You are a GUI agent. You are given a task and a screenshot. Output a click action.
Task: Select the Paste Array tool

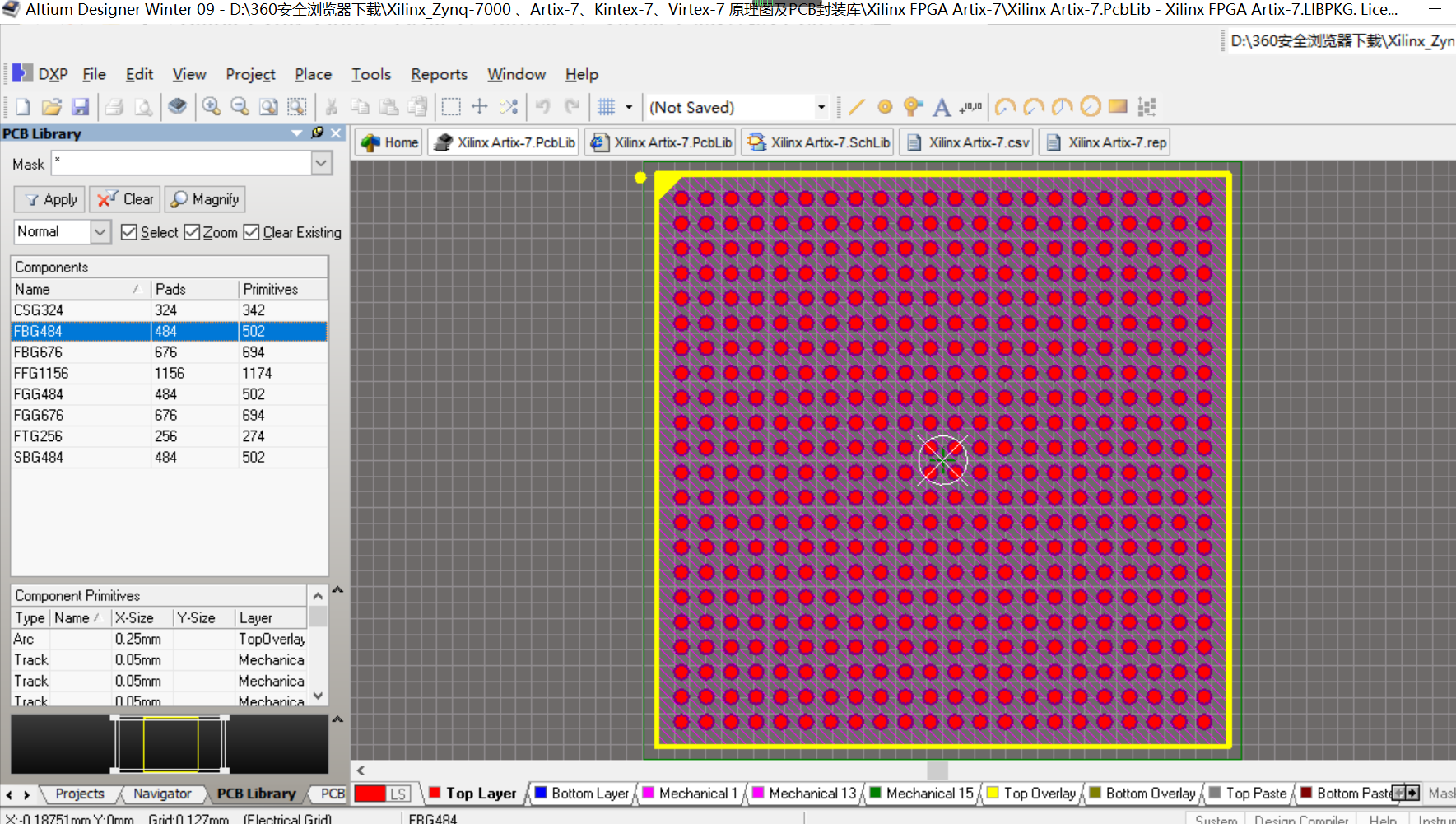(1147, 107)
